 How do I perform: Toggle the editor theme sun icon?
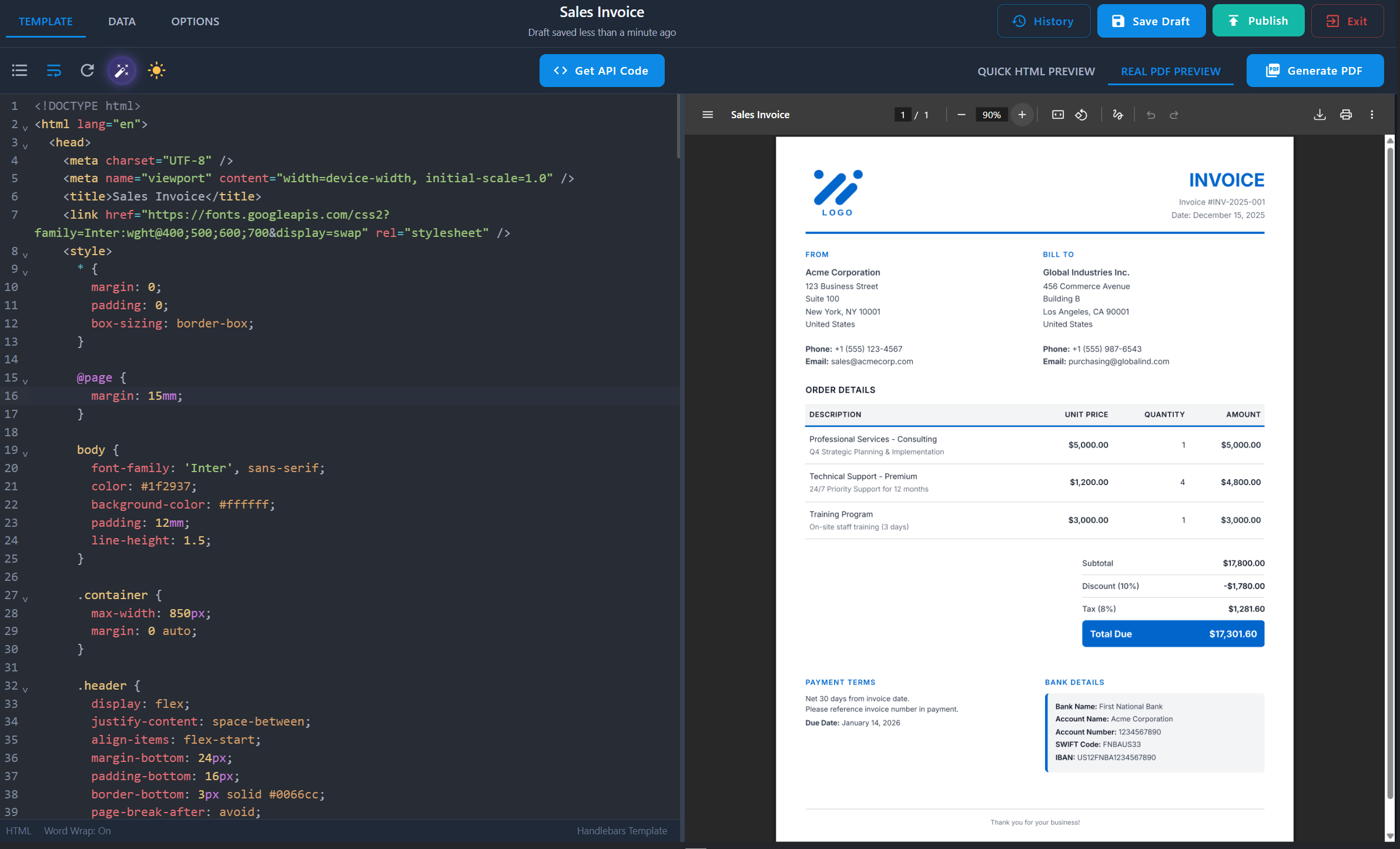[156, 70]
